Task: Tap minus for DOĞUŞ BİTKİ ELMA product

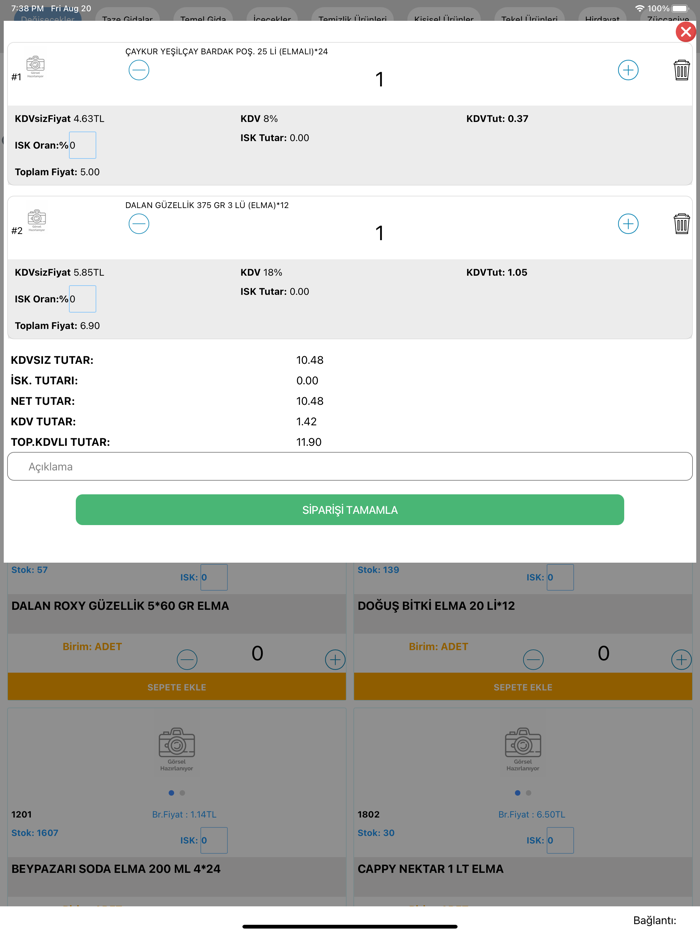Action: pos(533,659)
